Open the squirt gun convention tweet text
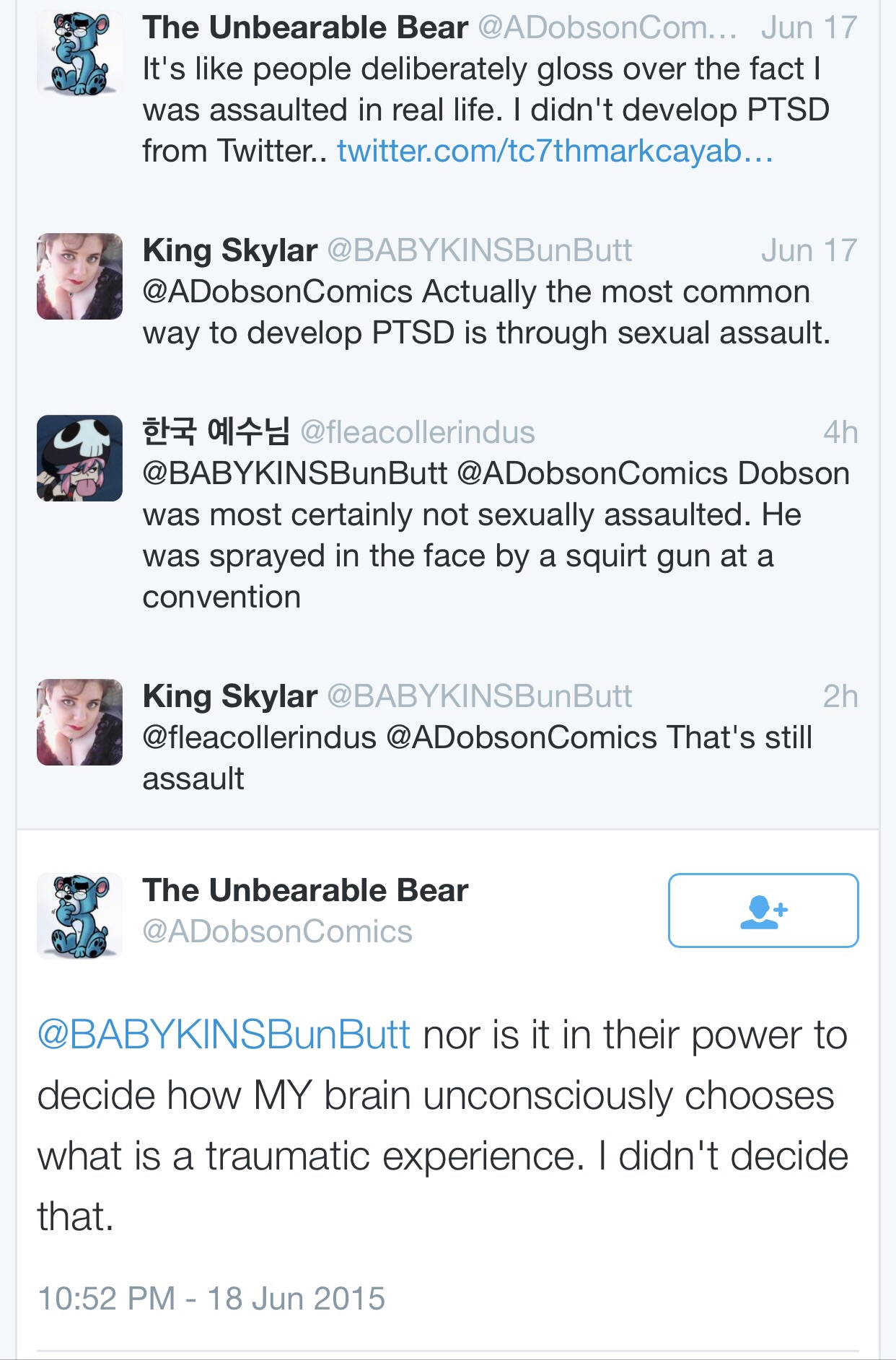896x1360 pixels. [x=496, y=535]
